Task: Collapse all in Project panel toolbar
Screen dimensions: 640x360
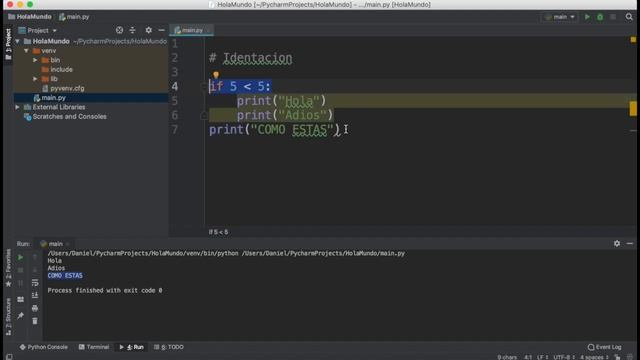Action: pos(132,30)
